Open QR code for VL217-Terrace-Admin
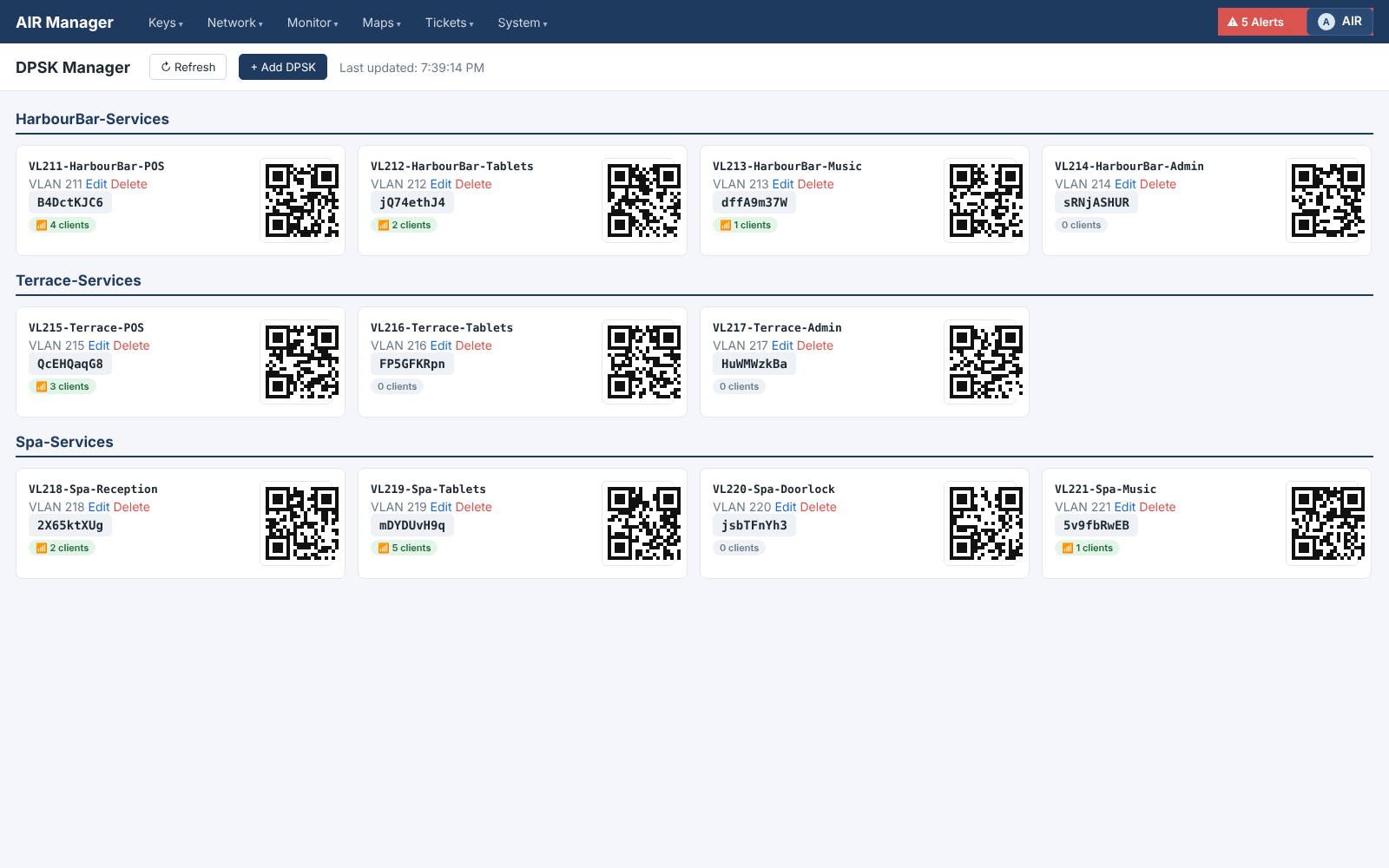The height and width of the screenshot is (868, 1389). pos(986,362)
